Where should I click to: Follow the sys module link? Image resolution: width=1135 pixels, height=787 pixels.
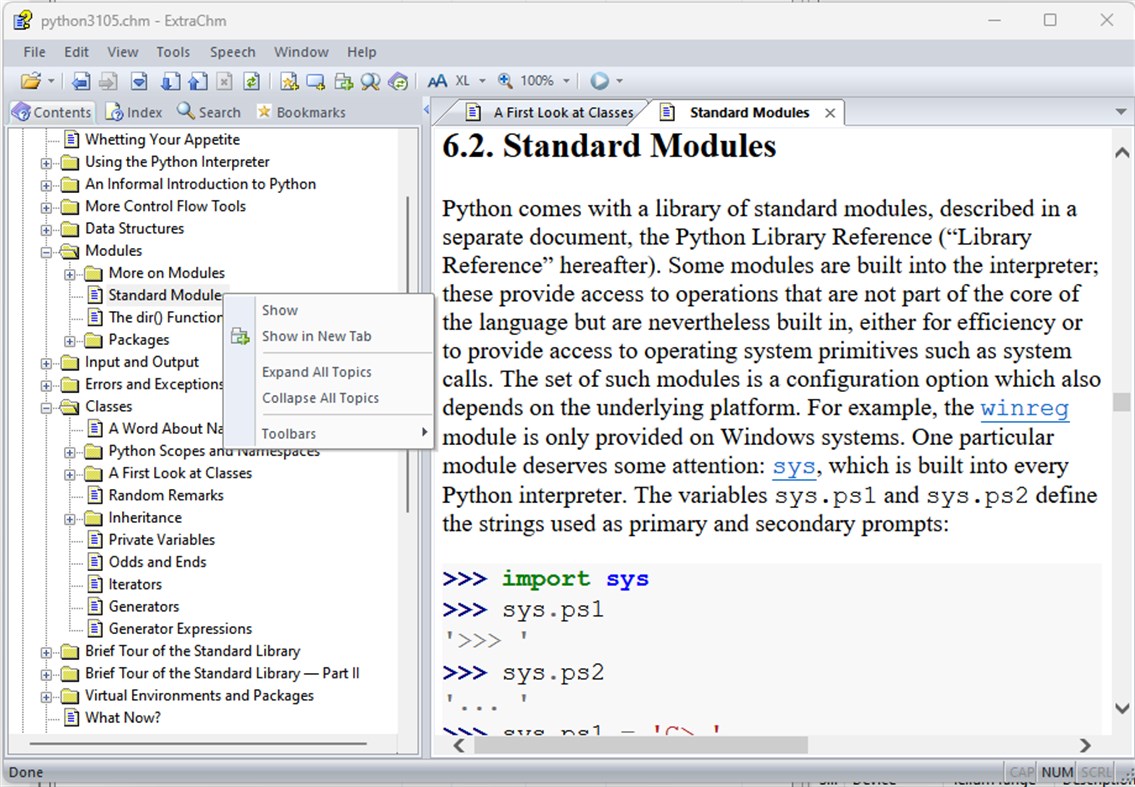click(x=794, y=466)
